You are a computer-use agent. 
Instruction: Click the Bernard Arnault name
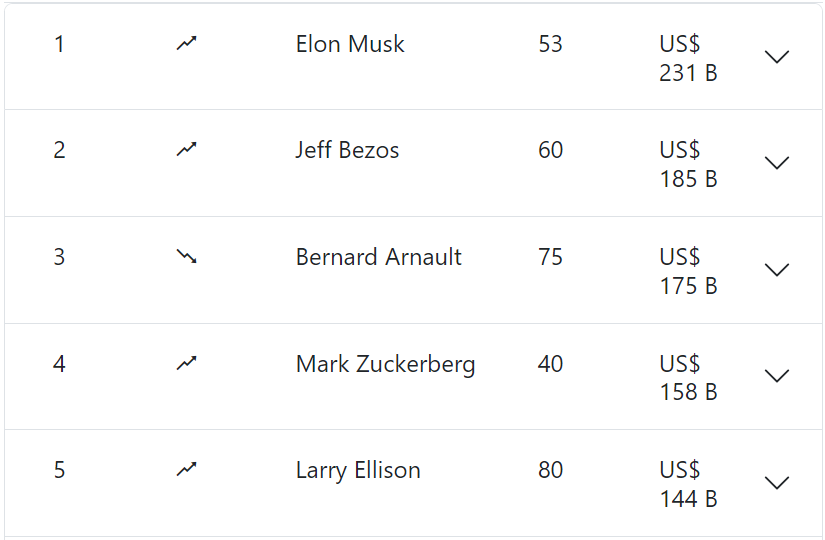378,257
